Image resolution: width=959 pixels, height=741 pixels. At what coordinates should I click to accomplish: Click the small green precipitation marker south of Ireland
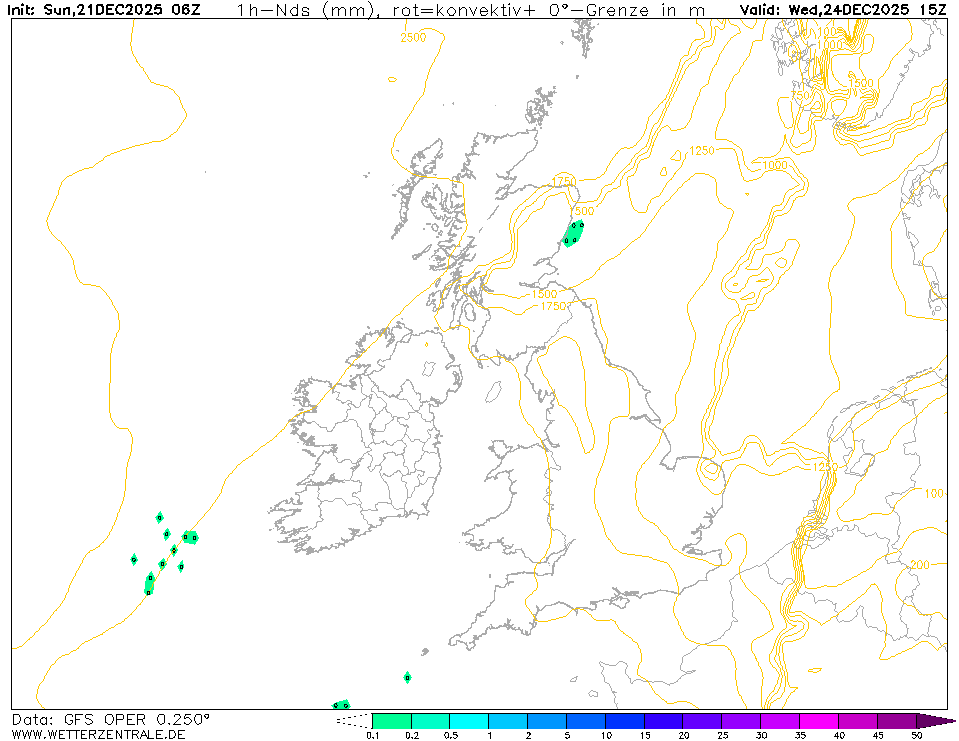point(407,677)
